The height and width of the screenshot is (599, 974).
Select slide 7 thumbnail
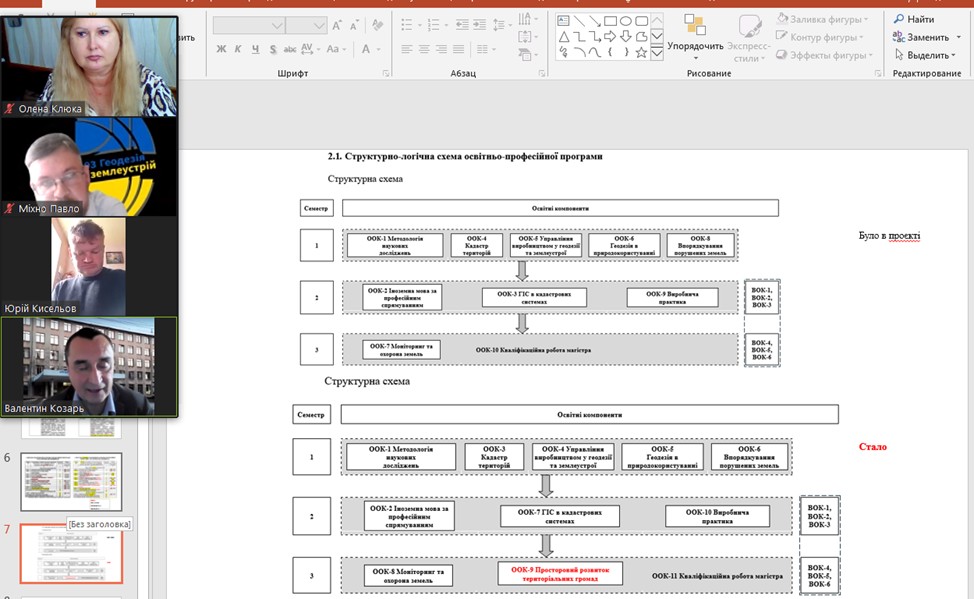(71, 553)
